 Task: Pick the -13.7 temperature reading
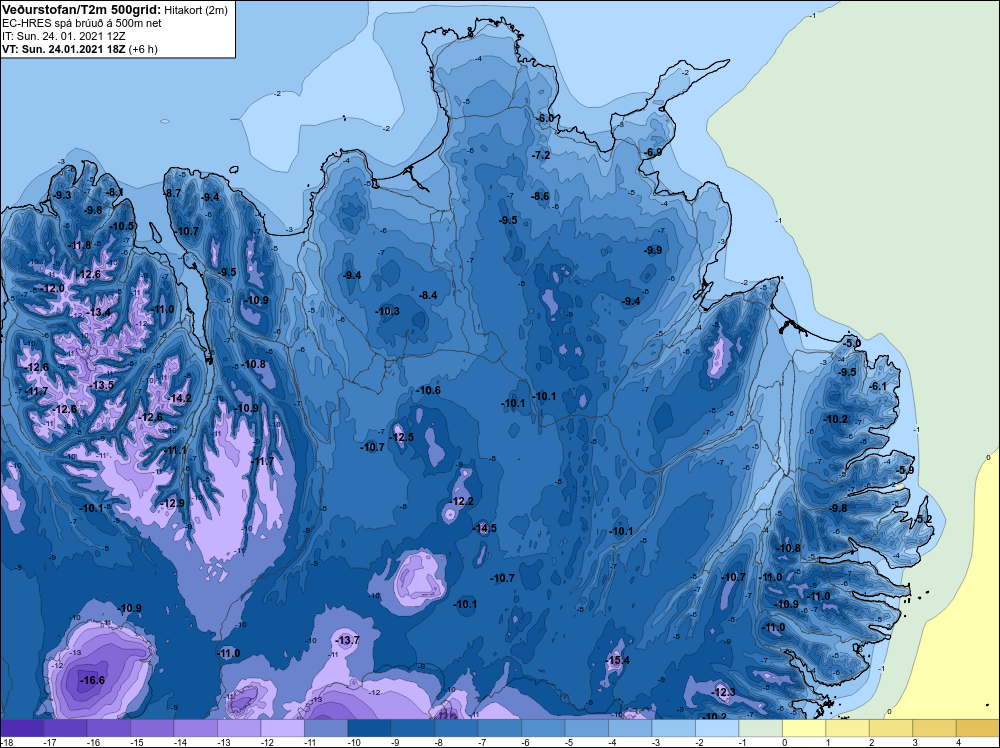tap(348, 640)
